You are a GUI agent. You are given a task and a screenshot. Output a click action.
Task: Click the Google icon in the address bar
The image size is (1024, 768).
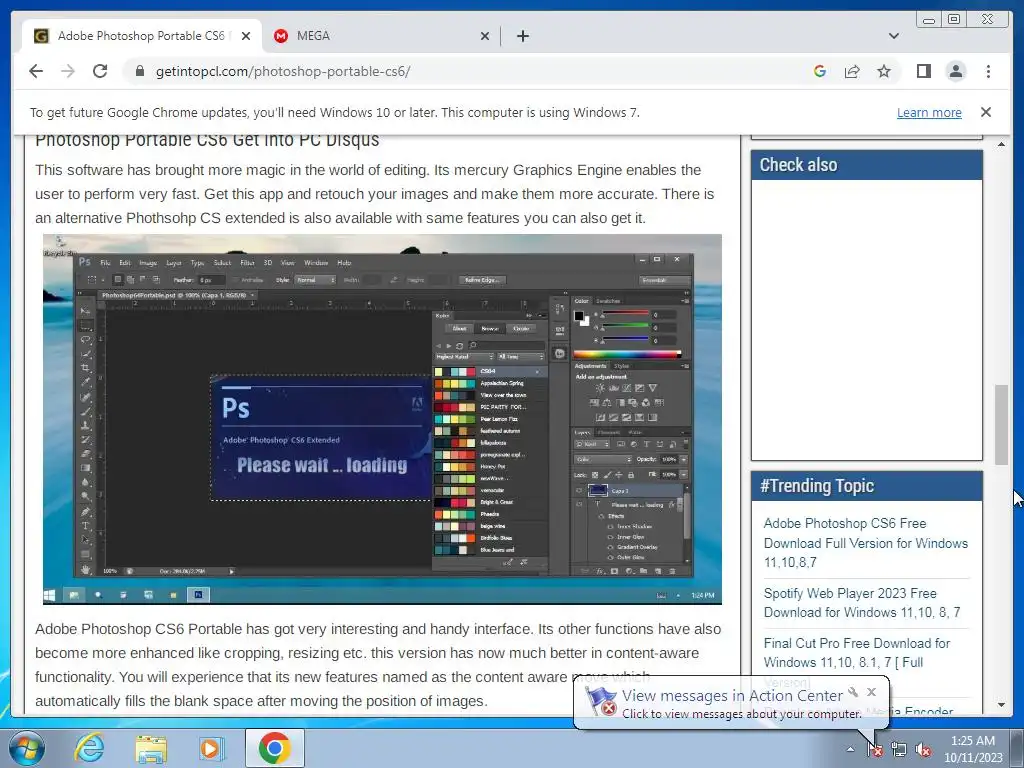(x=820, y=71)
